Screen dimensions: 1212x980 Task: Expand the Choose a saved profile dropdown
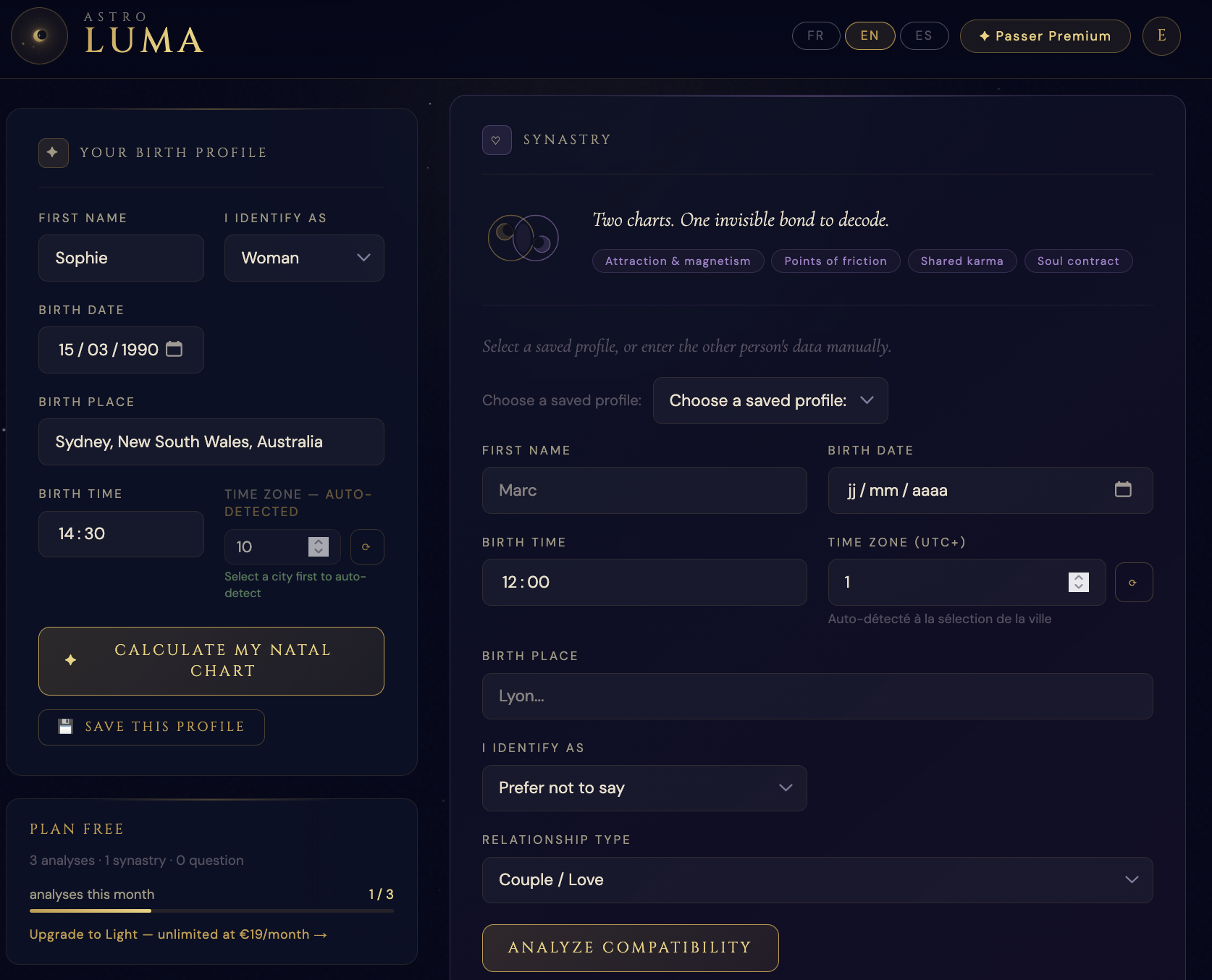click(770, 400)
